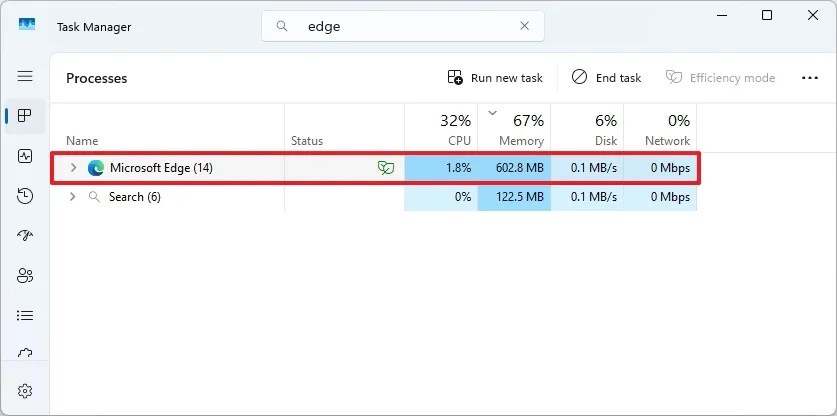Click the 602.8 MB memory value
Viewport: 837px width, 416px height.
[520, 168]
